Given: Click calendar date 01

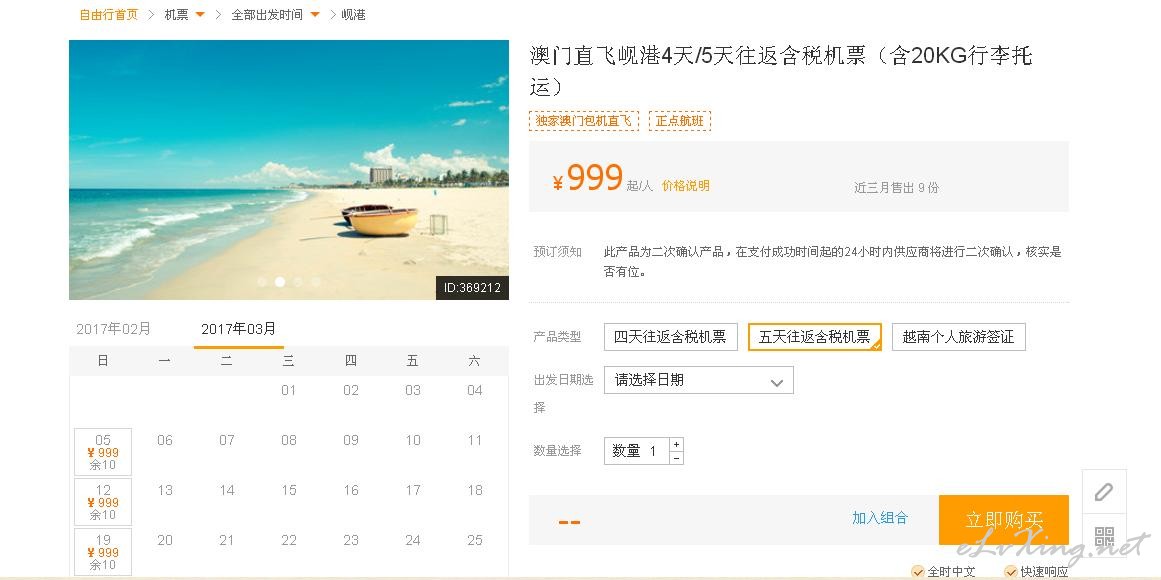Looking at the screenshot, I should (289, 390).
